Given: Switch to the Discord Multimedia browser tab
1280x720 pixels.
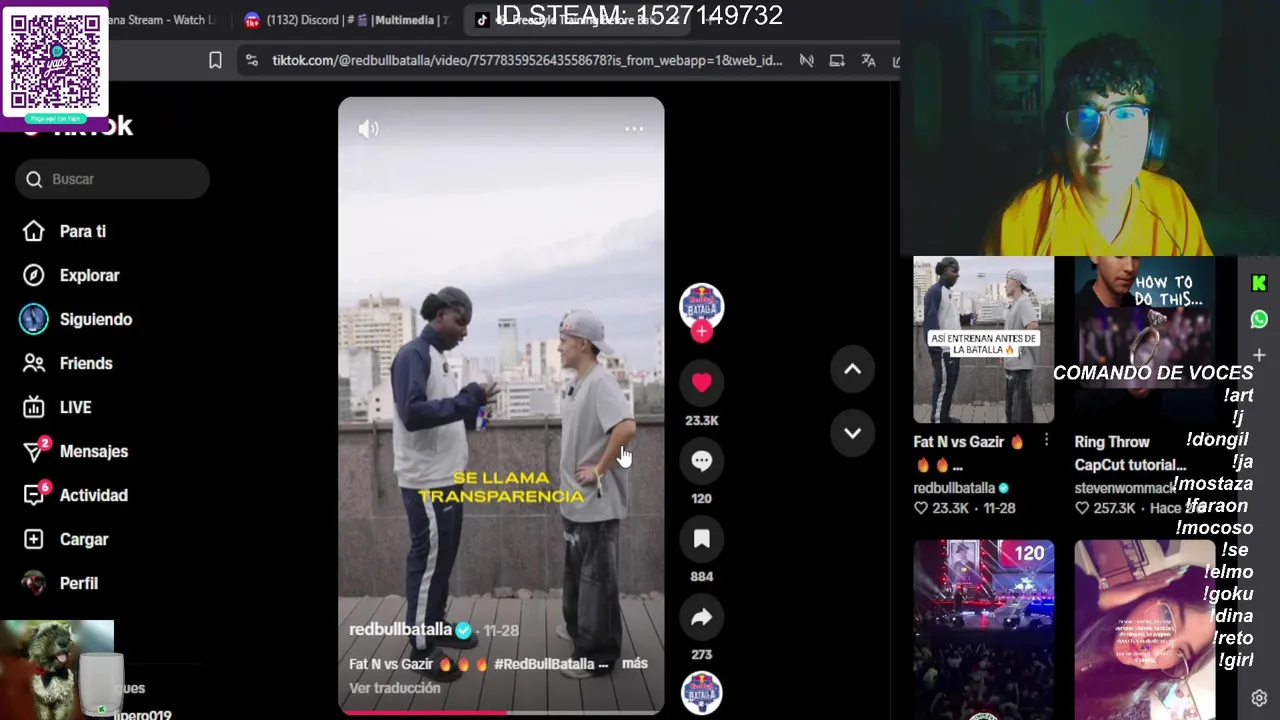Looking at the screenshot, I should click(x=348, y=20).
